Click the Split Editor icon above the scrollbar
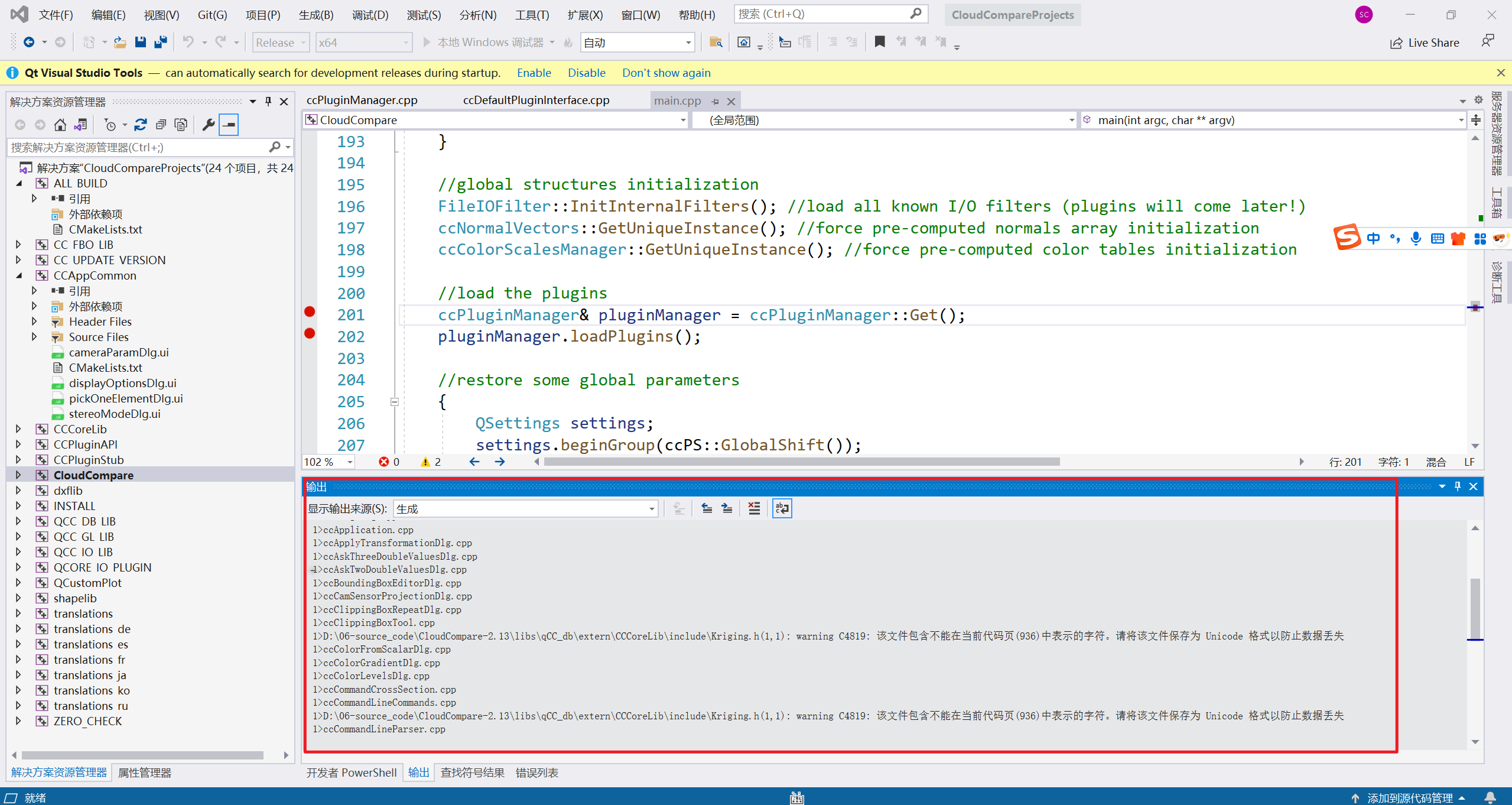Image resolution: width=1512 pixels, height=805 pixels. click(1476, 120)
